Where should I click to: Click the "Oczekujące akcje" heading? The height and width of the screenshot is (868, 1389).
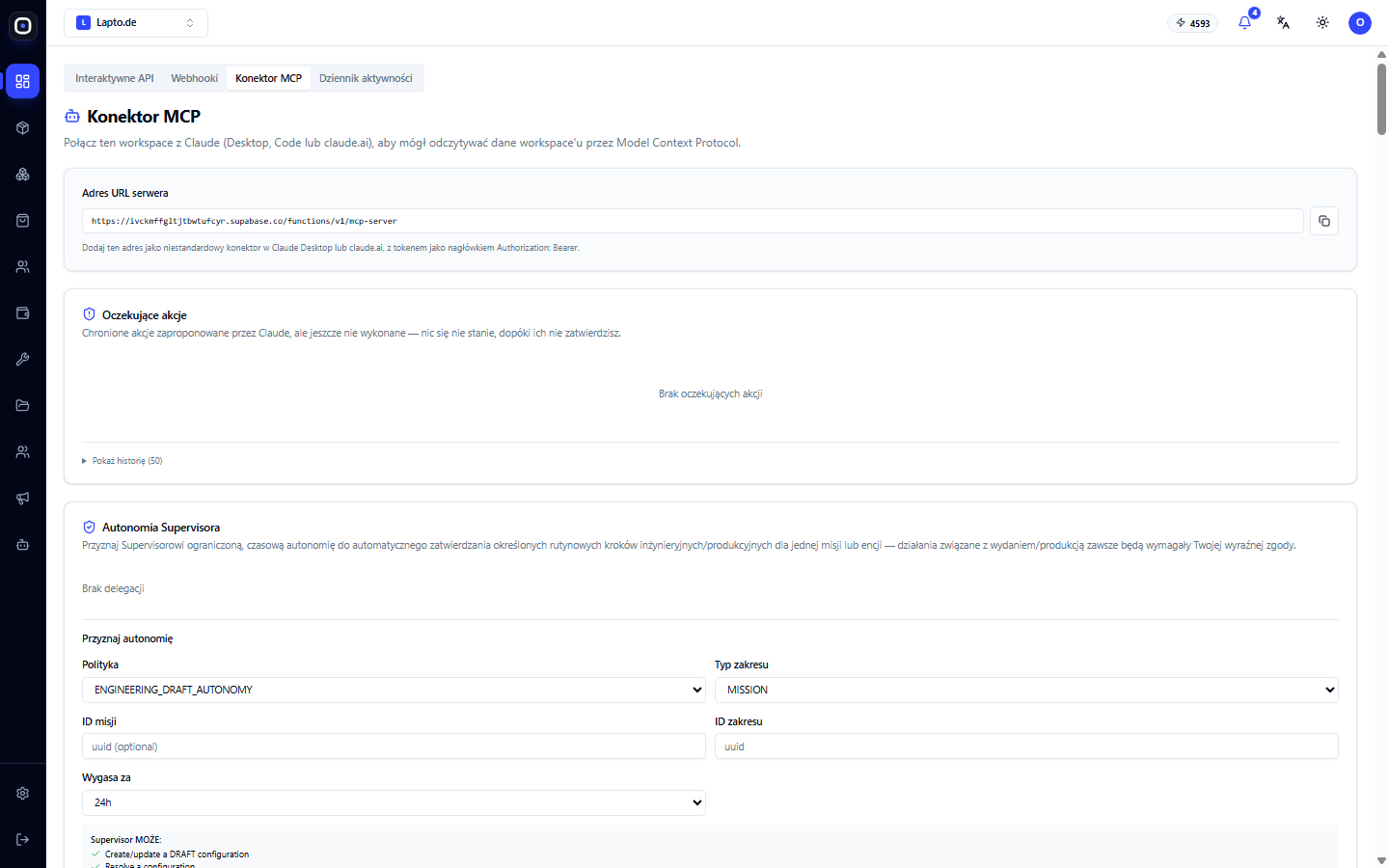point(145,315)
